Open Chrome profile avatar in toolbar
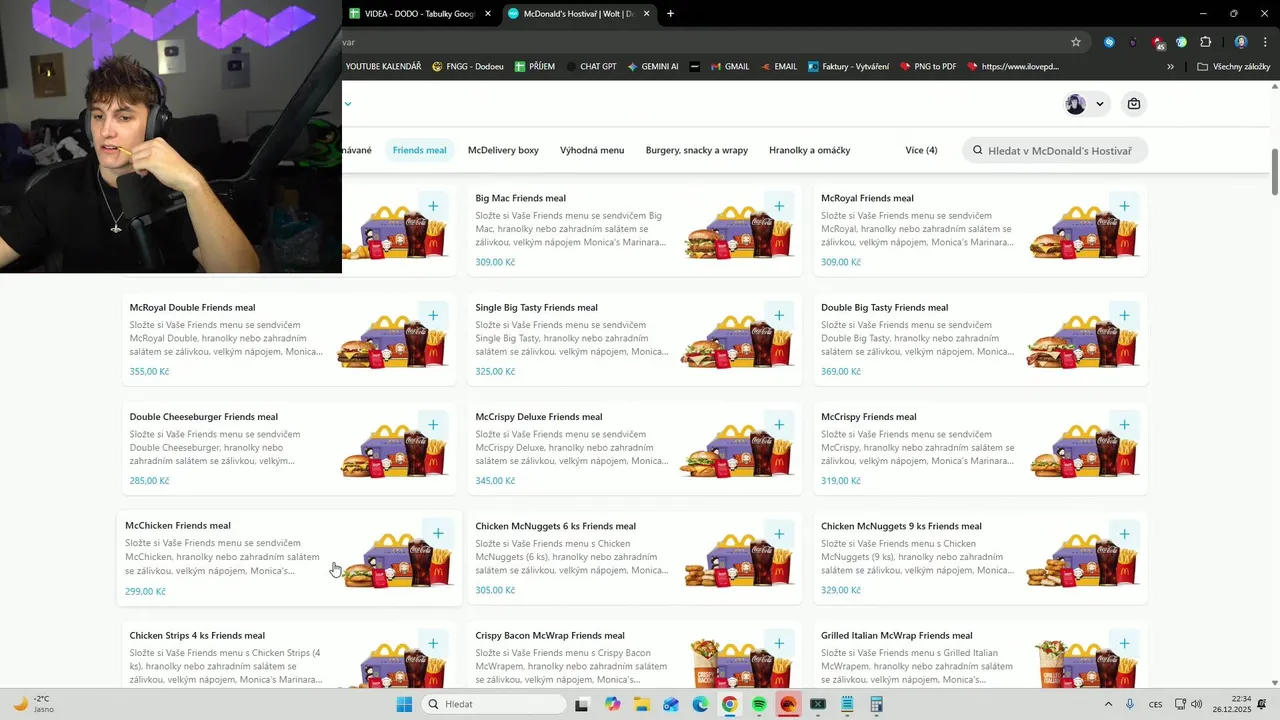Viewport: 1280px width, 720px height. tap(1241, 42)
